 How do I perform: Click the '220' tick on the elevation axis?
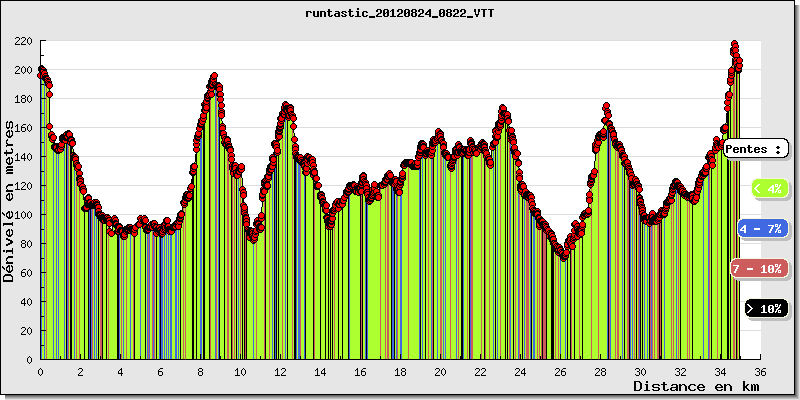(24, 41)
